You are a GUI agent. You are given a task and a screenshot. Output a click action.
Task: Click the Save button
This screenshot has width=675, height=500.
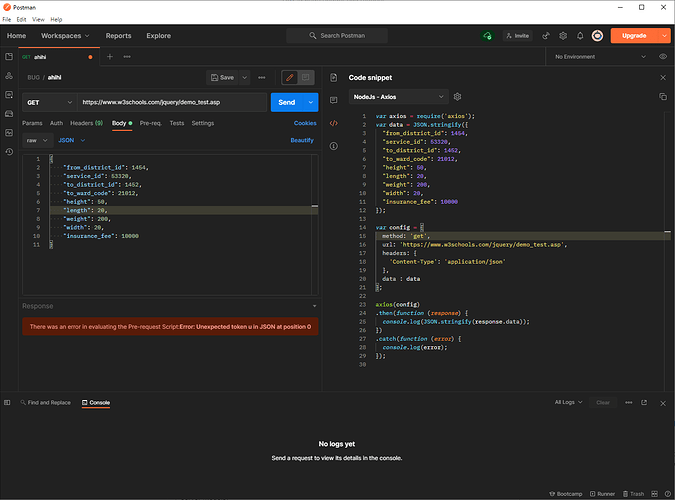223,78
